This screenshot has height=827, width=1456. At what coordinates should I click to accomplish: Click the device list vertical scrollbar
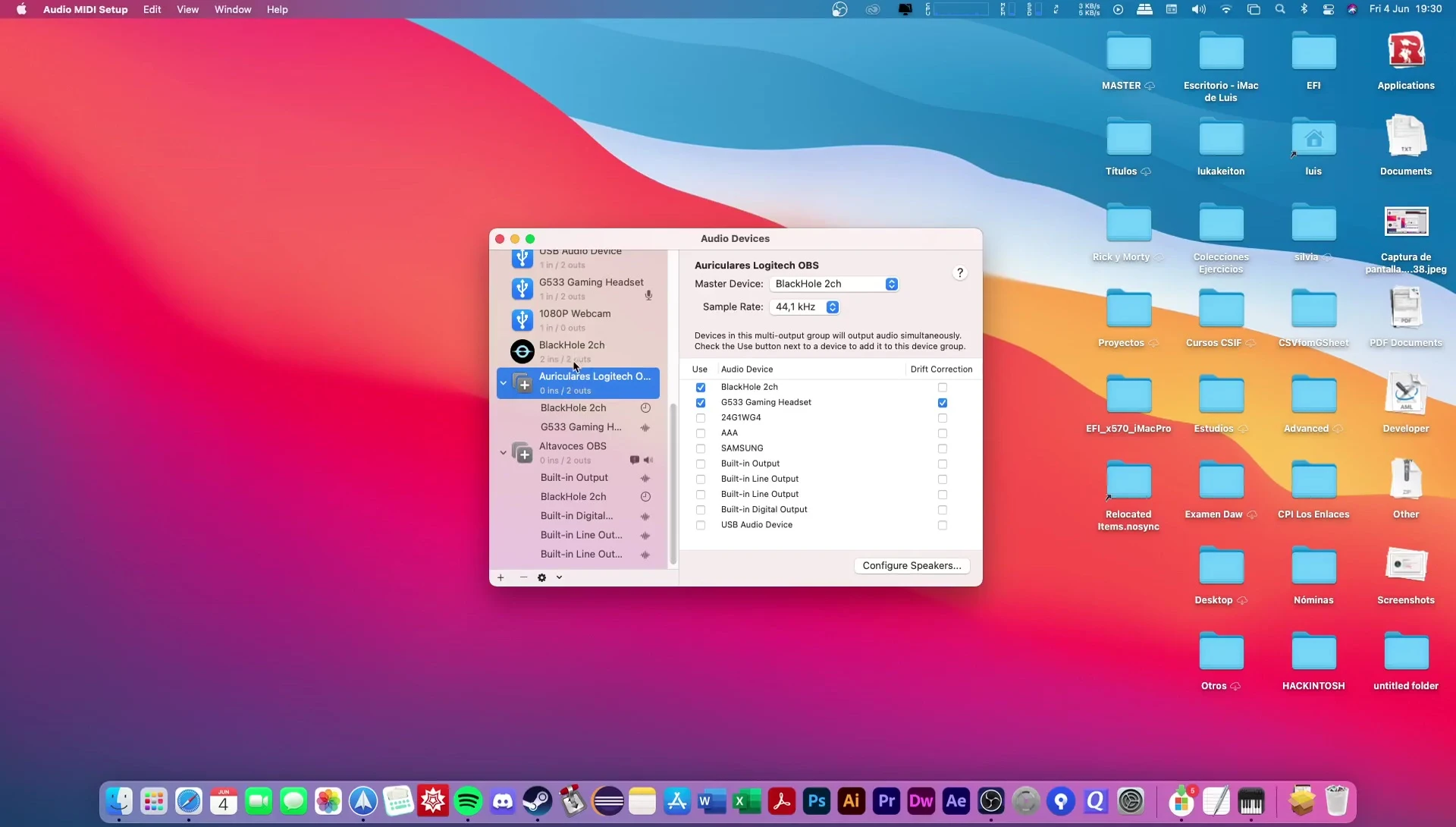pos(673,485)
